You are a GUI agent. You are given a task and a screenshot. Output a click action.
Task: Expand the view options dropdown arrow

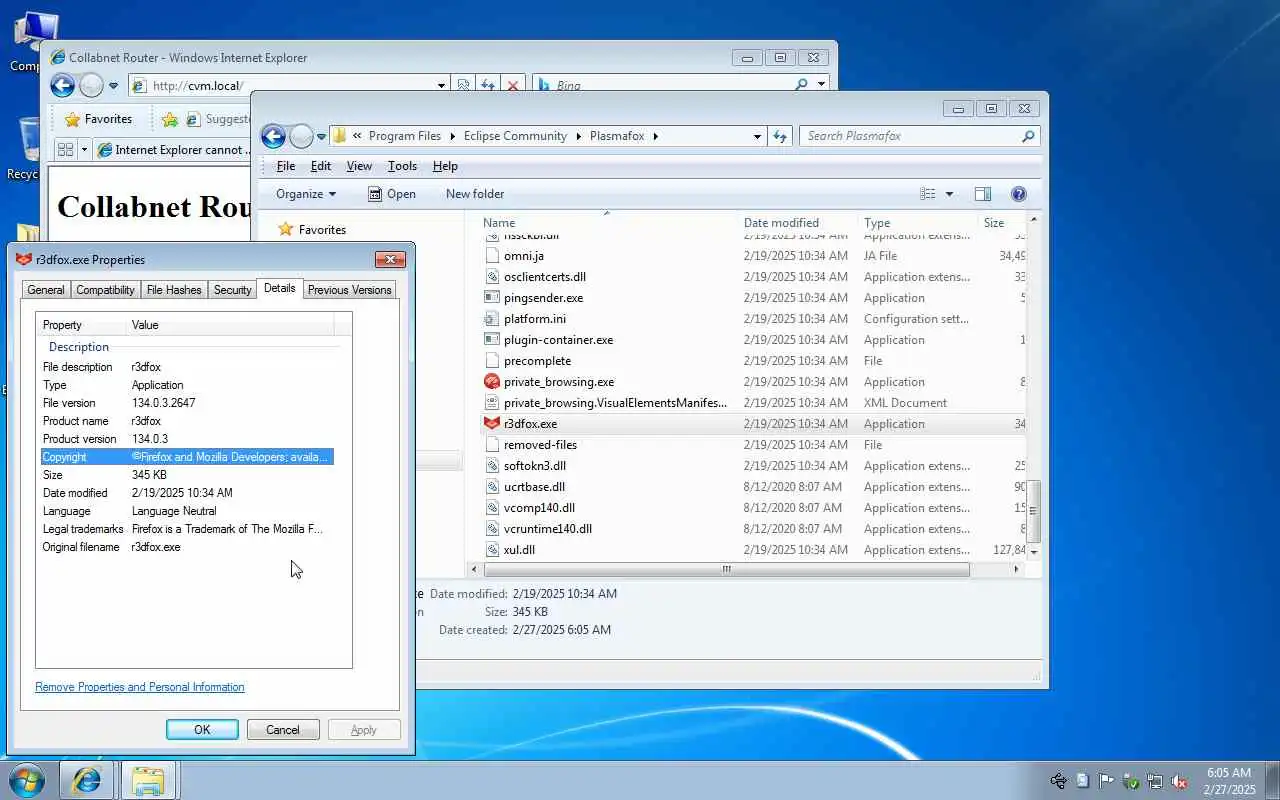point(949,194)
